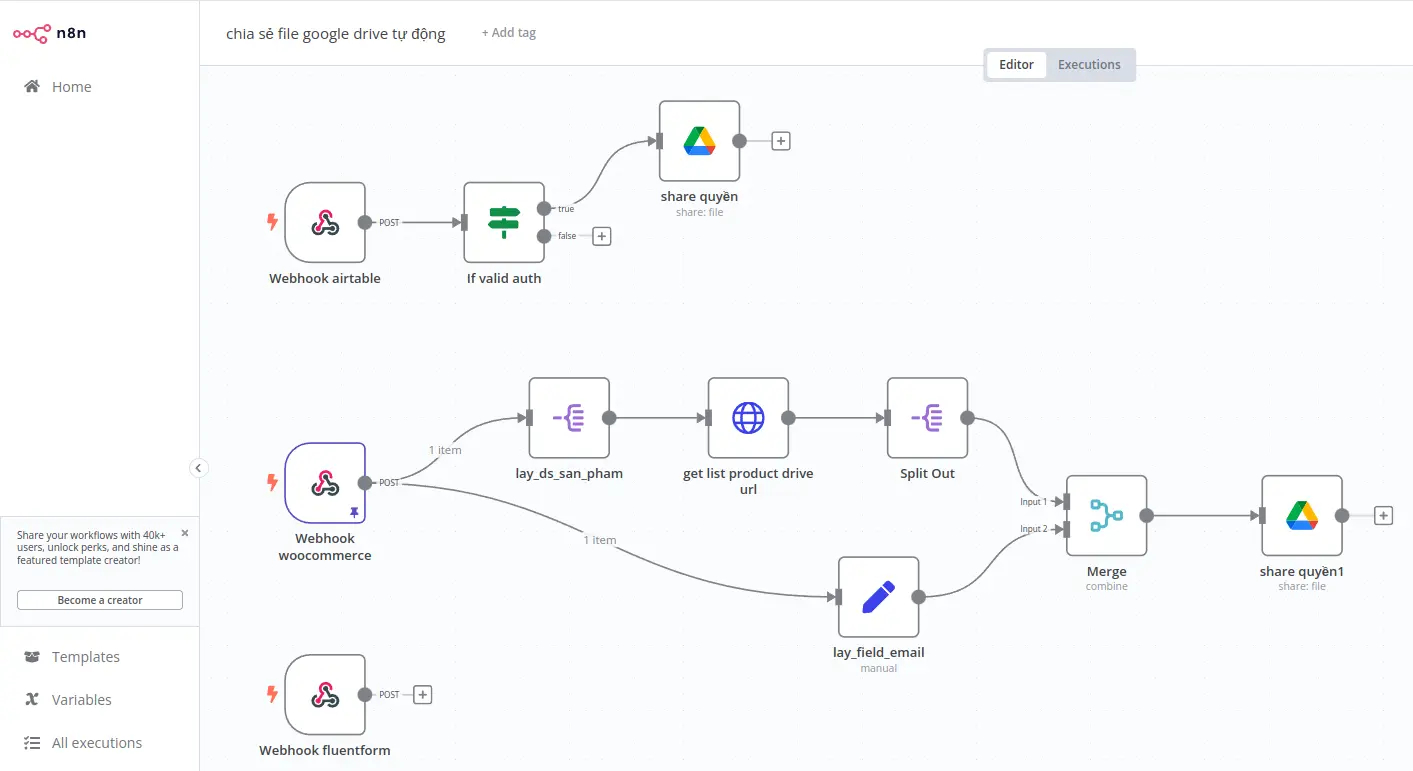1413x771 pixels.
Task: Select the Webhook woocommerce node
Action: 325,483
